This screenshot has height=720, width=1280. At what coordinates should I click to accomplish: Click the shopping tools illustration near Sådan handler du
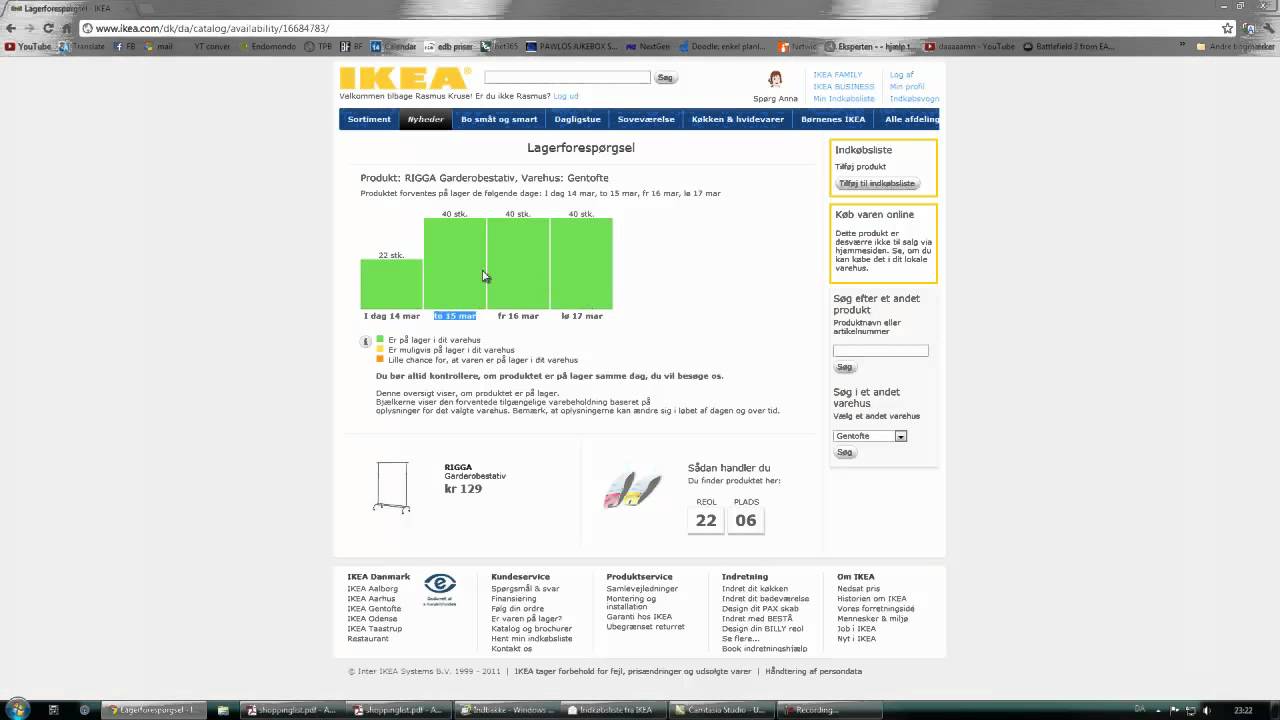[632, 489]
